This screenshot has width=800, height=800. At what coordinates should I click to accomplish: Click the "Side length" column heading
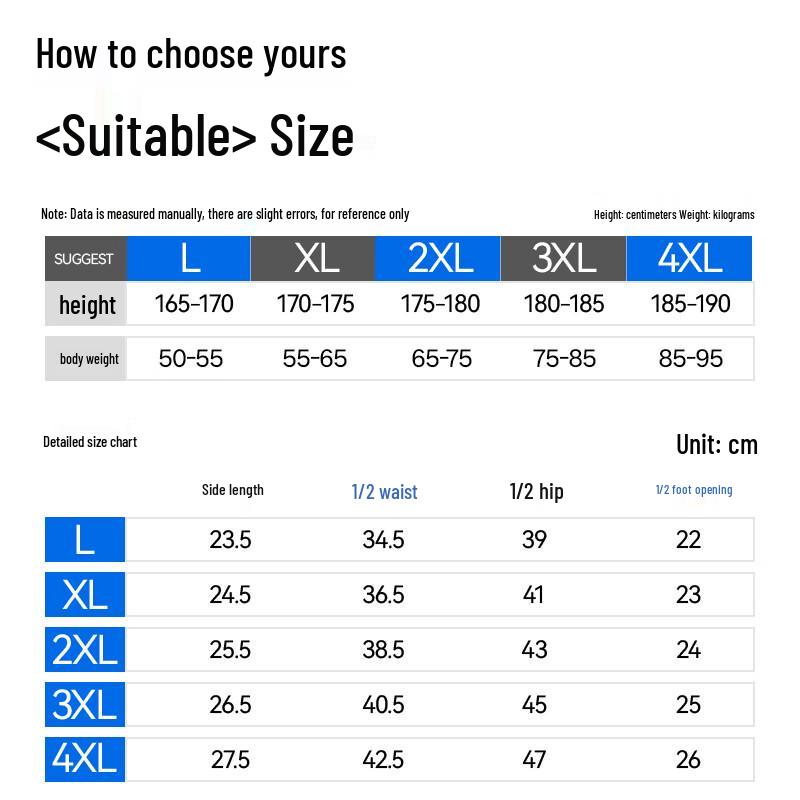[x=233, y=490]
